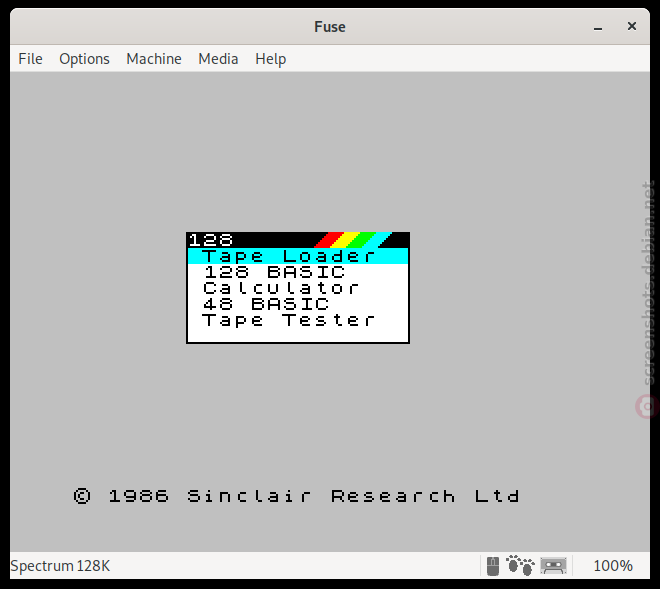Viewport: 660px width, 589px height.
Task: Select Tape Loader in Spectrum menu
Action: click(298, 256)
